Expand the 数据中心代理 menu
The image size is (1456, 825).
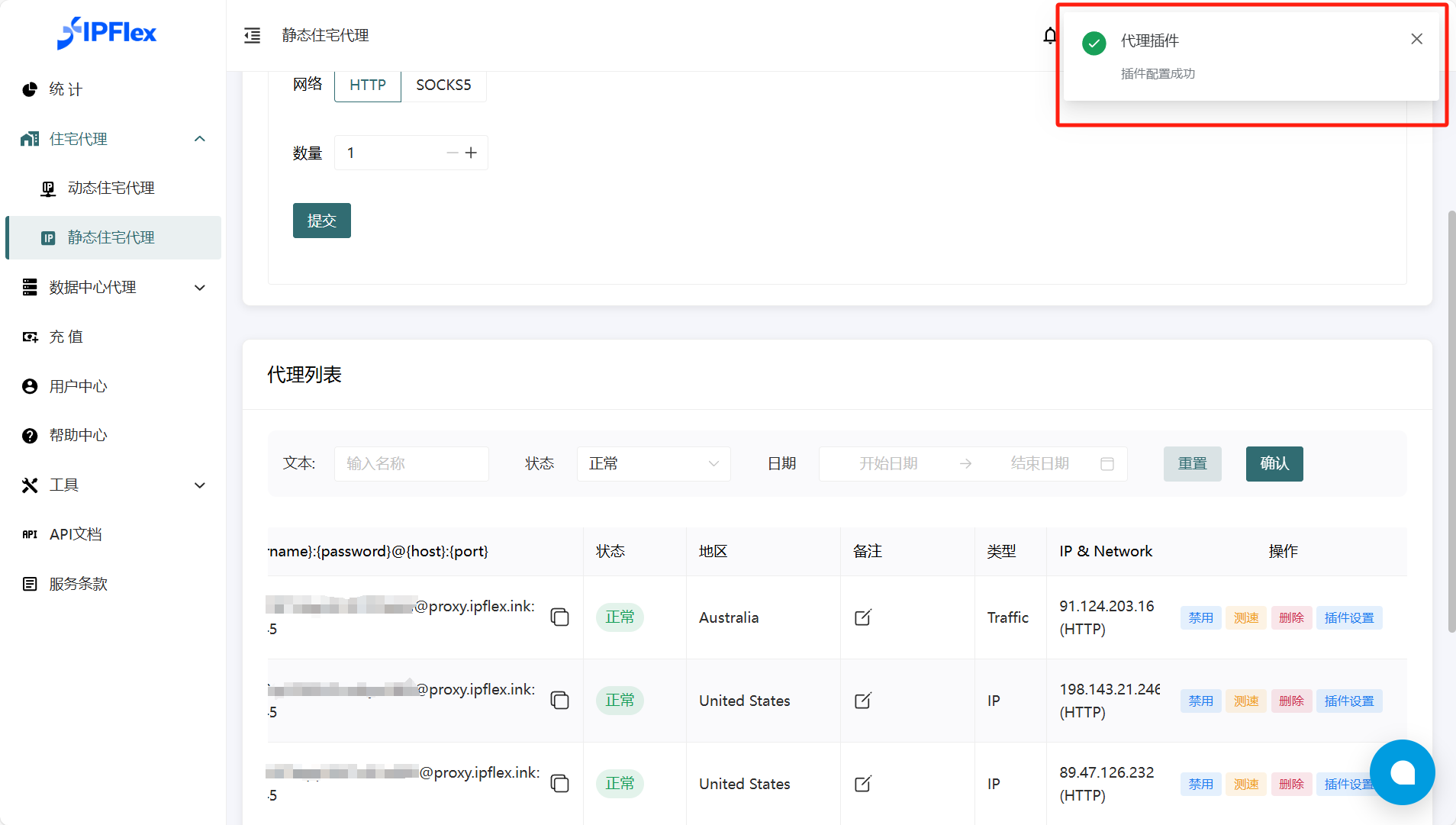(113, 288)
